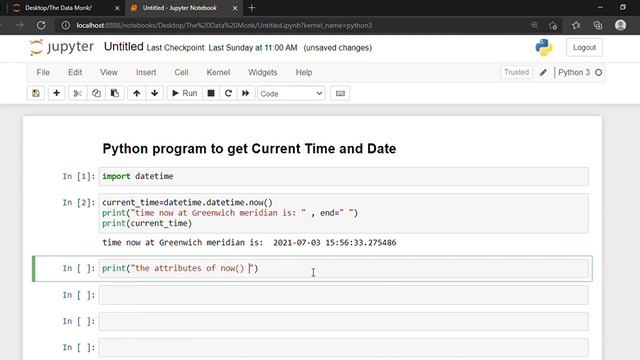
Task: Close the Untitled Jupyter Notebook tab
Action: pyautogui.click(x=235, y=8)
